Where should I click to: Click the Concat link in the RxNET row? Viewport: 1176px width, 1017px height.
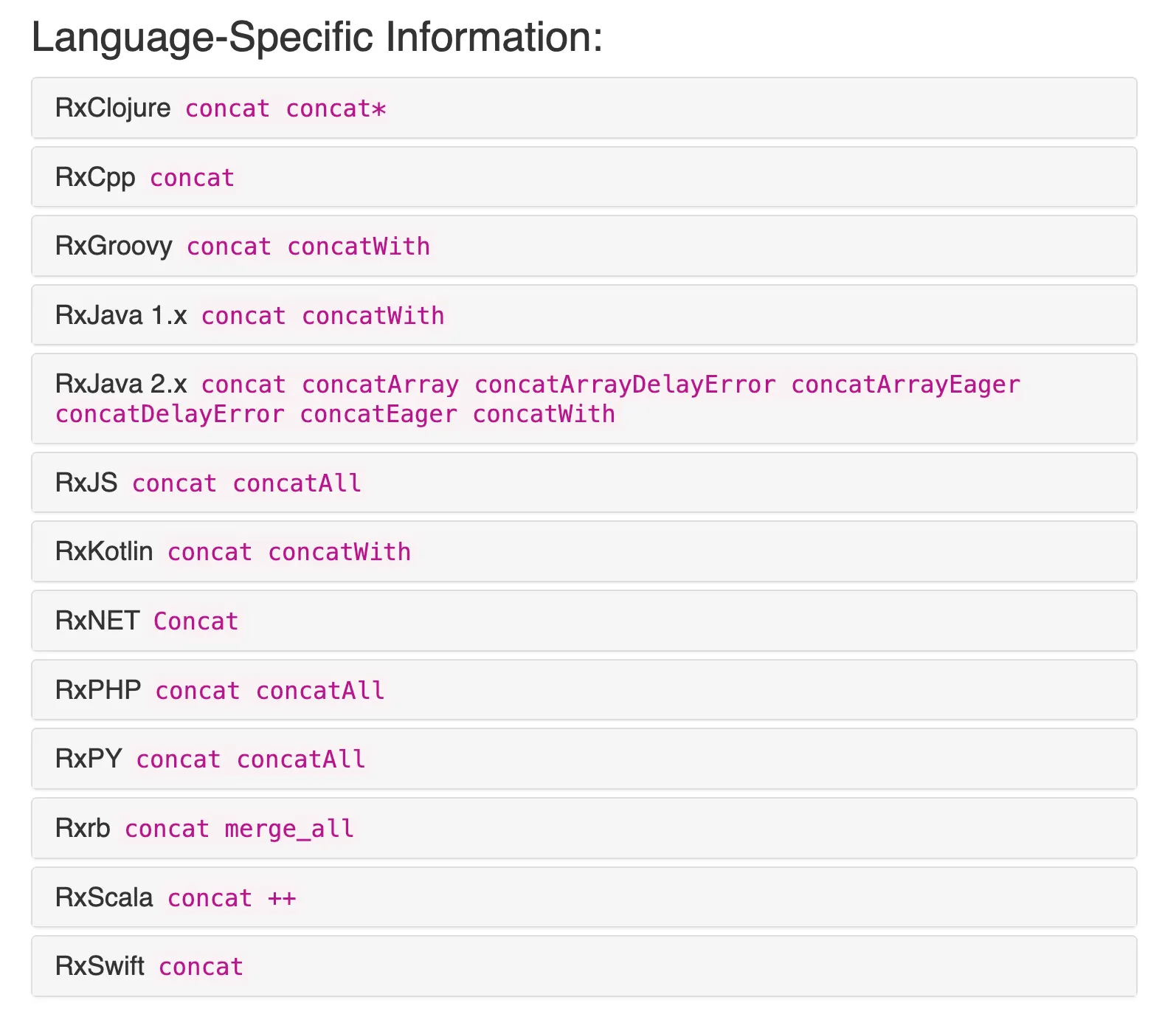[x=196, y=621]
